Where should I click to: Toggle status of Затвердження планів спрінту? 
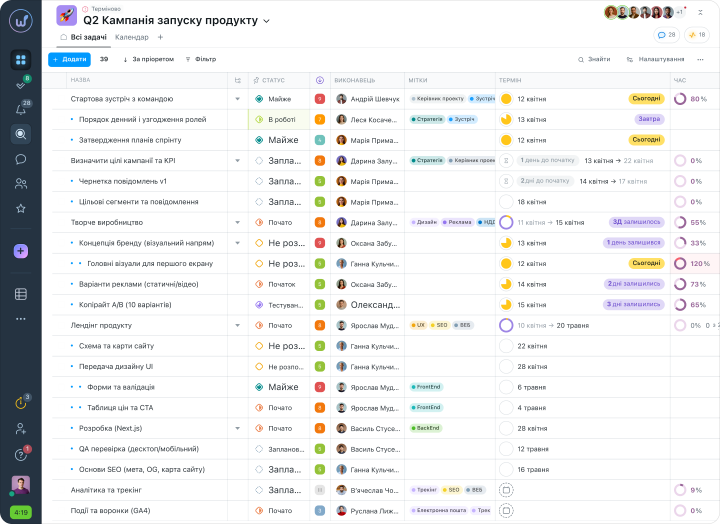click(259, 140)
